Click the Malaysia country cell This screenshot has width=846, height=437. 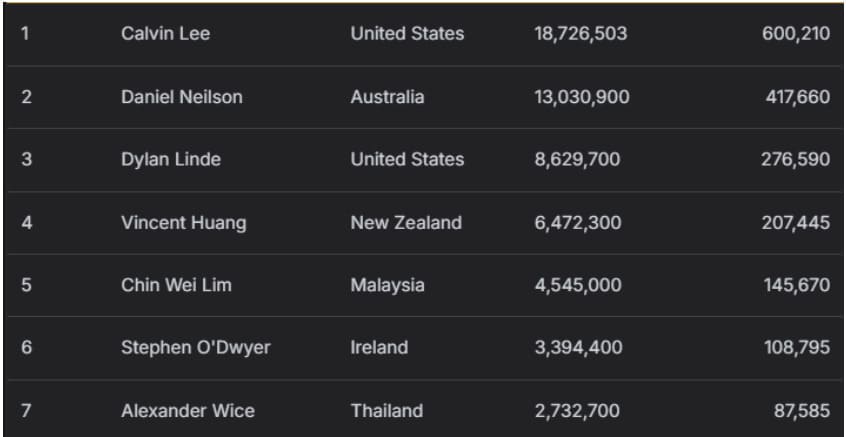coord(387,285)
